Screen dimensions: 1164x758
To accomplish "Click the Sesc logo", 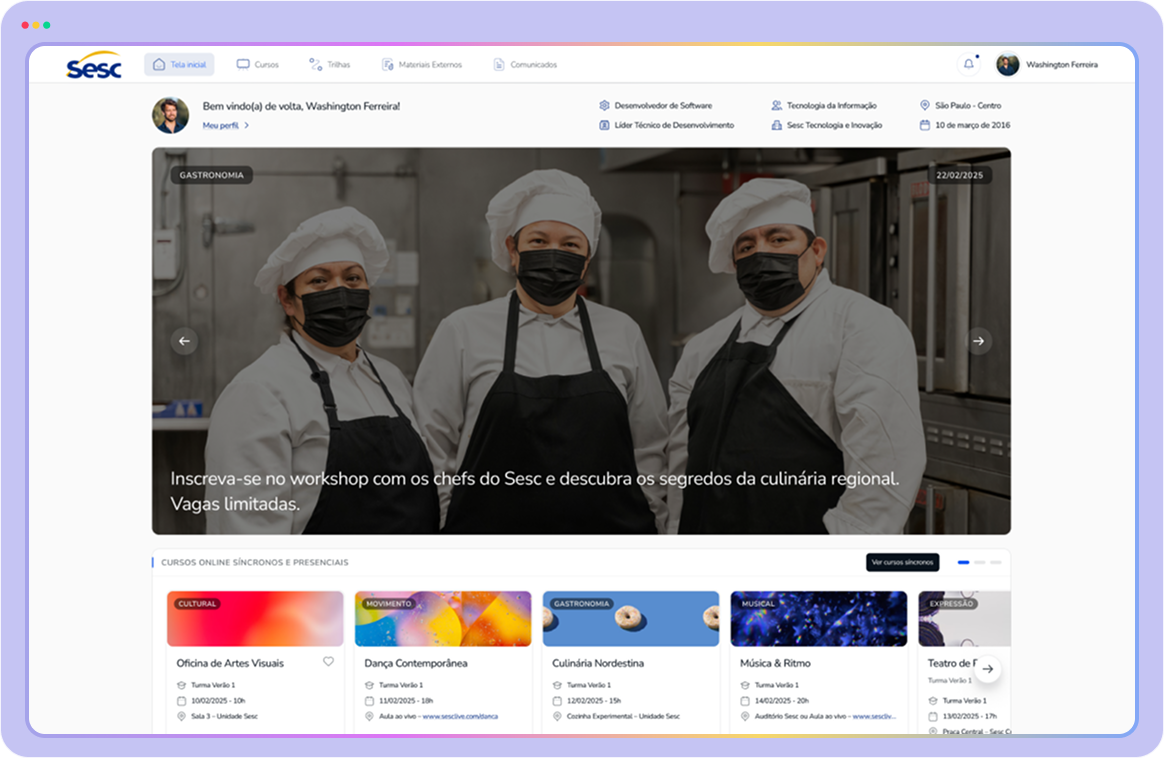I will [94, 65].
